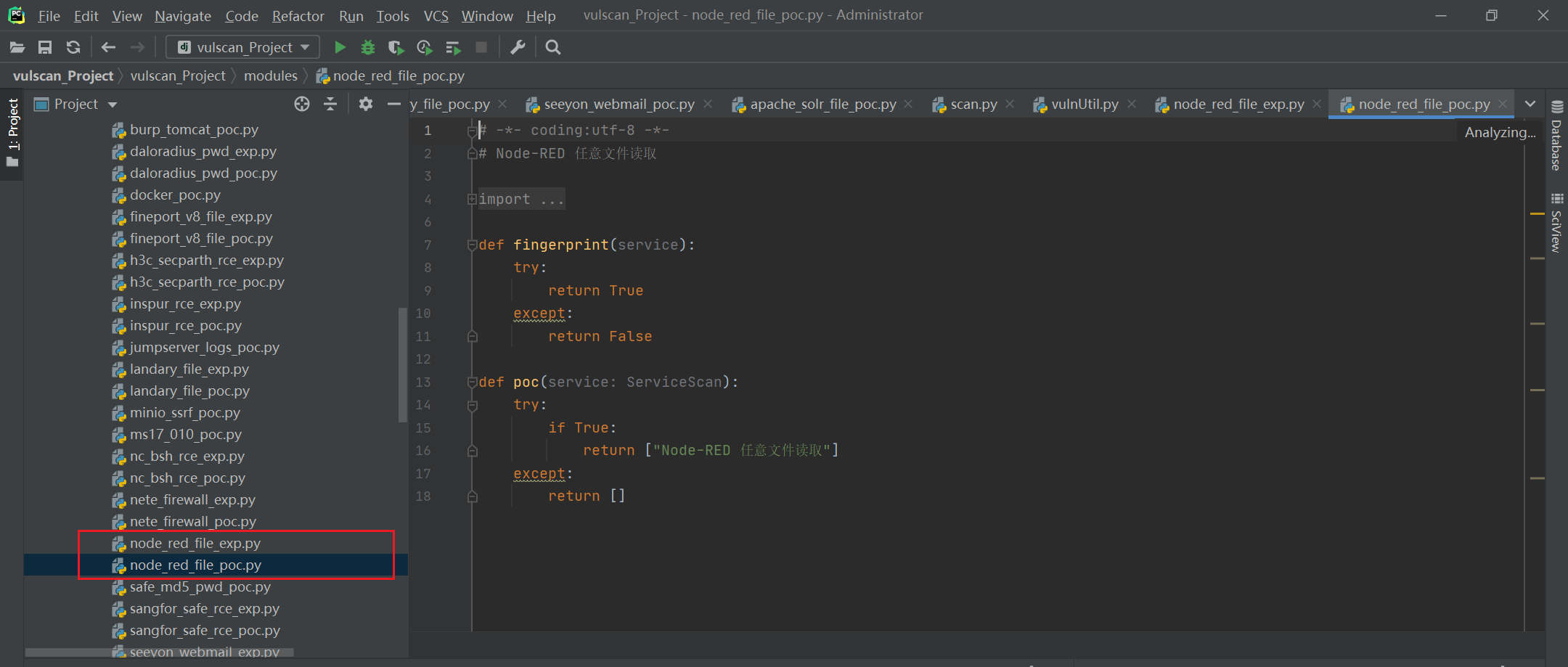
Task: Open the Refactor menu
Action: (x=298, y=16)
